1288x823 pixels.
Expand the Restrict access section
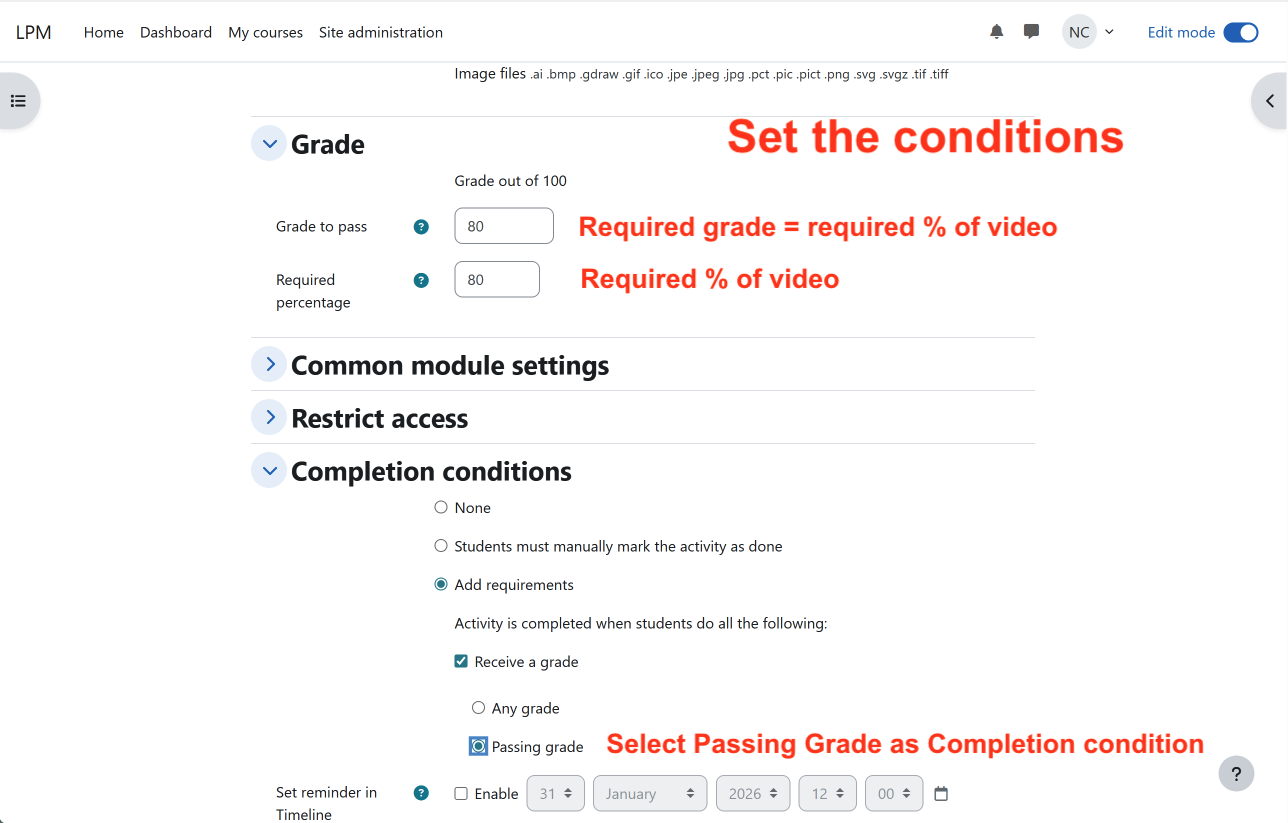268,417
